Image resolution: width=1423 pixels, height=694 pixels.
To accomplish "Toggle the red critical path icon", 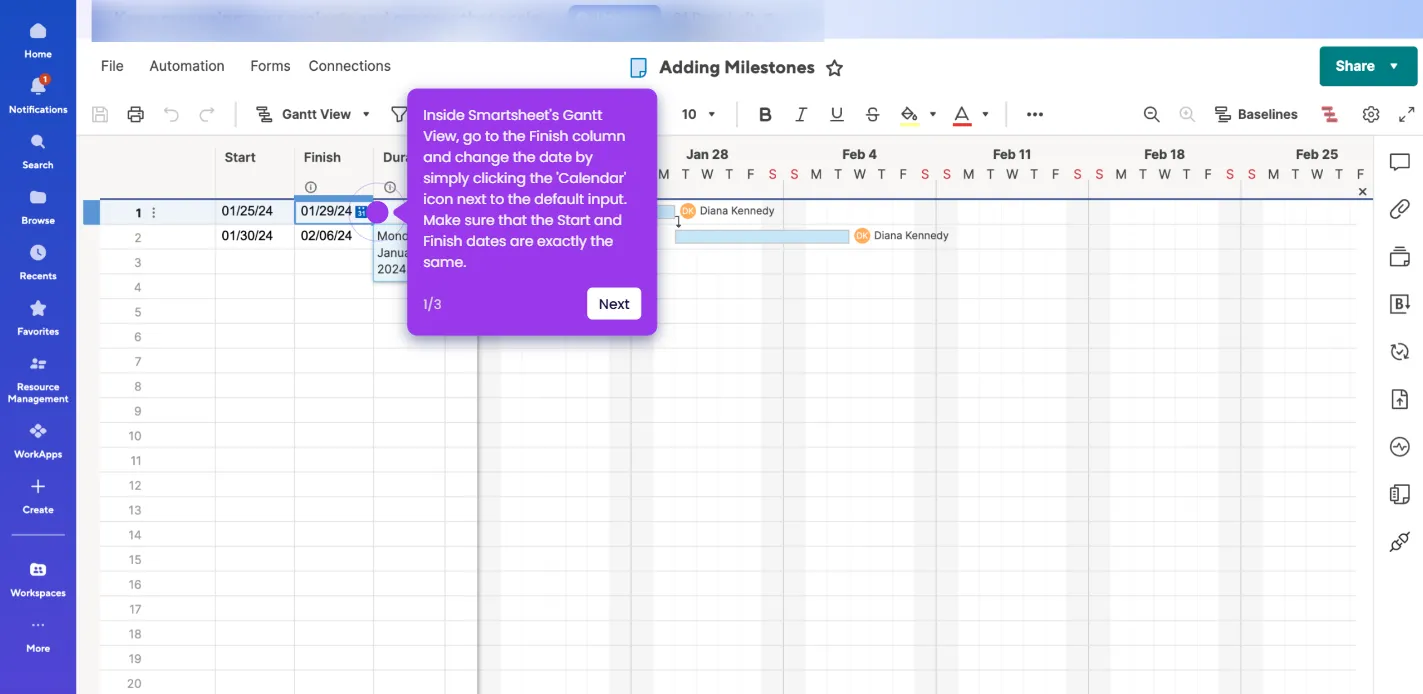I will coord(1329,114).
